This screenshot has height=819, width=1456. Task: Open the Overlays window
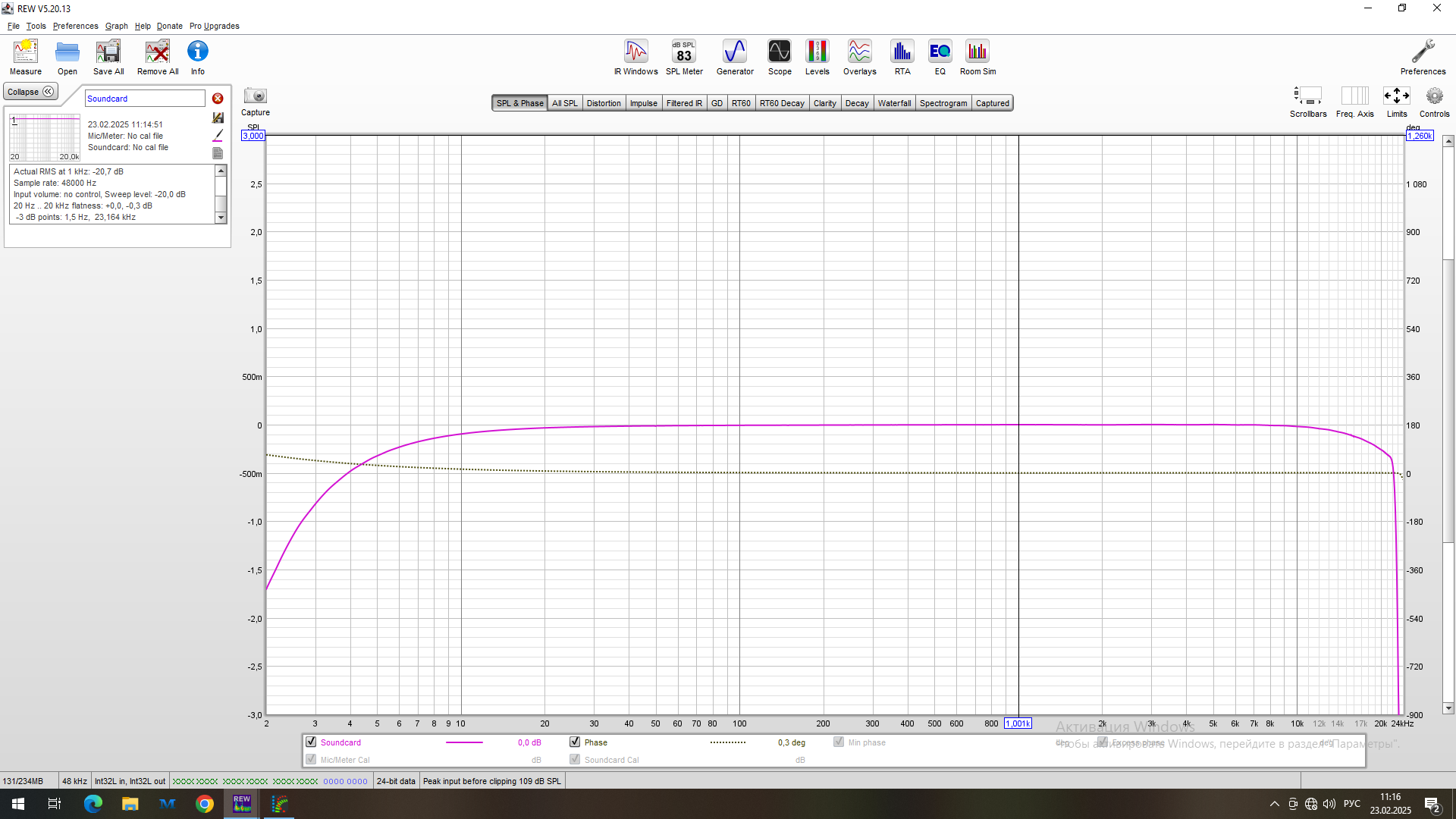click(860, 58)
